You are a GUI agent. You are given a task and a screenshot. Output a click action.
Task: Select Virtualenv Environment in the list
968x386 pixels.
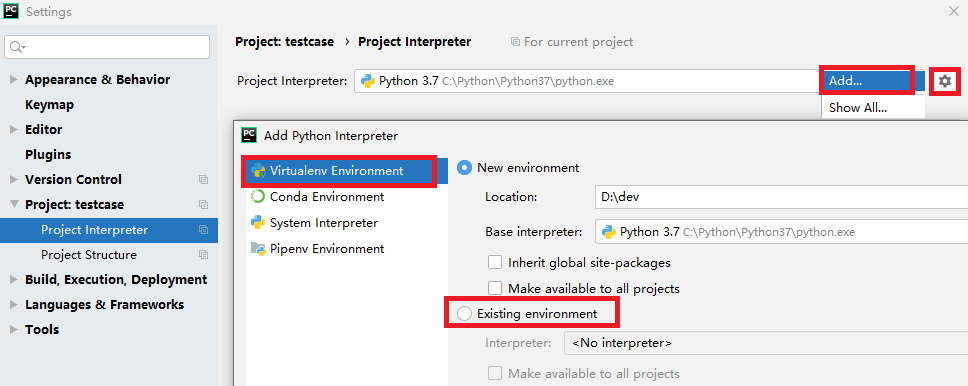point(347,171)
